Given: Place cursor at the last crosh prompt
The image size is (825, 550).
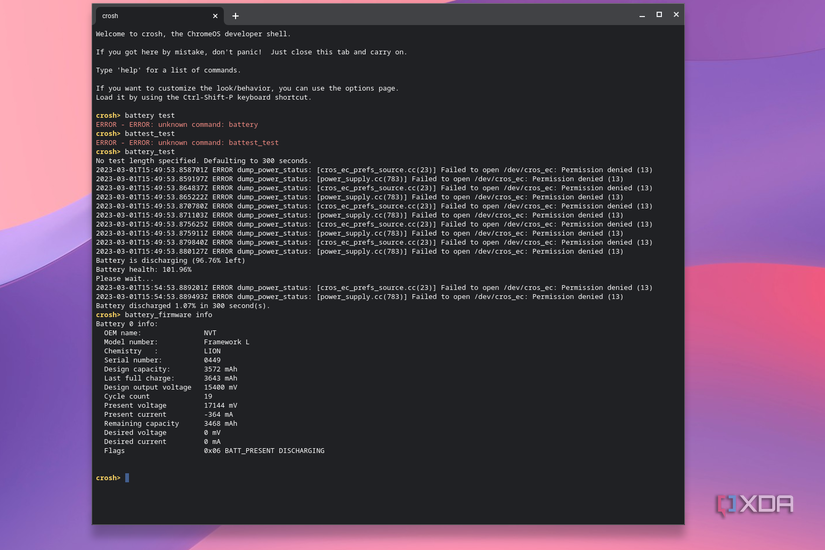Looking at the screenshot, I should [127, 478].
